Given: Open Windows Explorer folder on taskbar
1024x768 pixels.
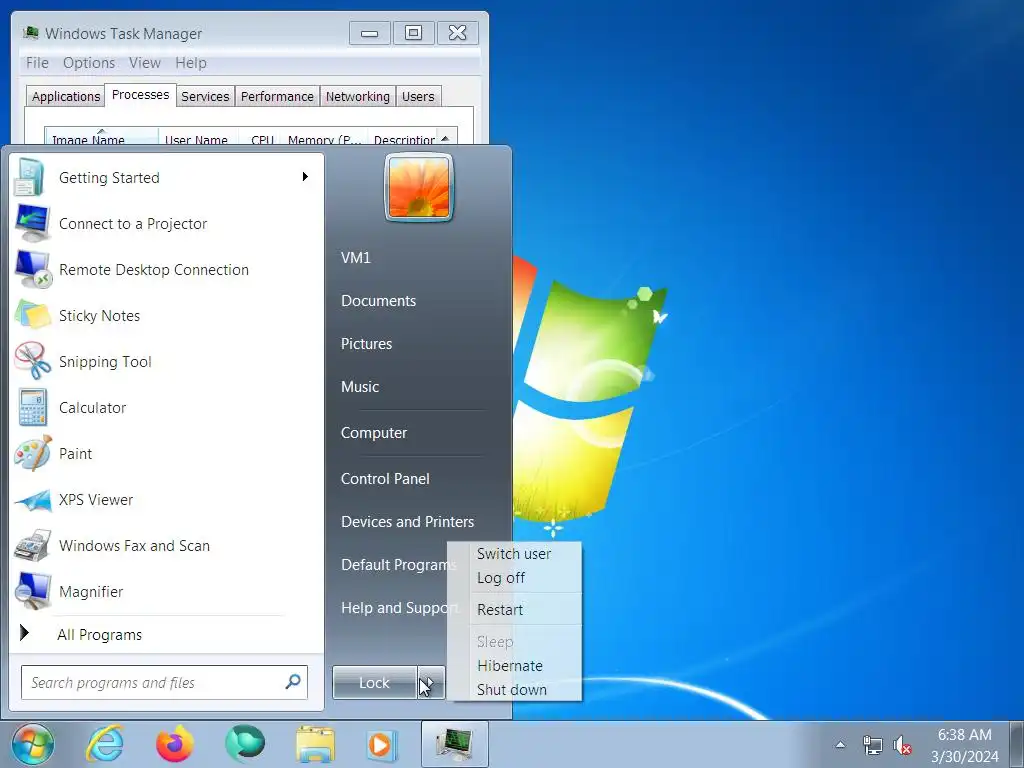Looking at the screenshot, I should (x=315, y=744).
